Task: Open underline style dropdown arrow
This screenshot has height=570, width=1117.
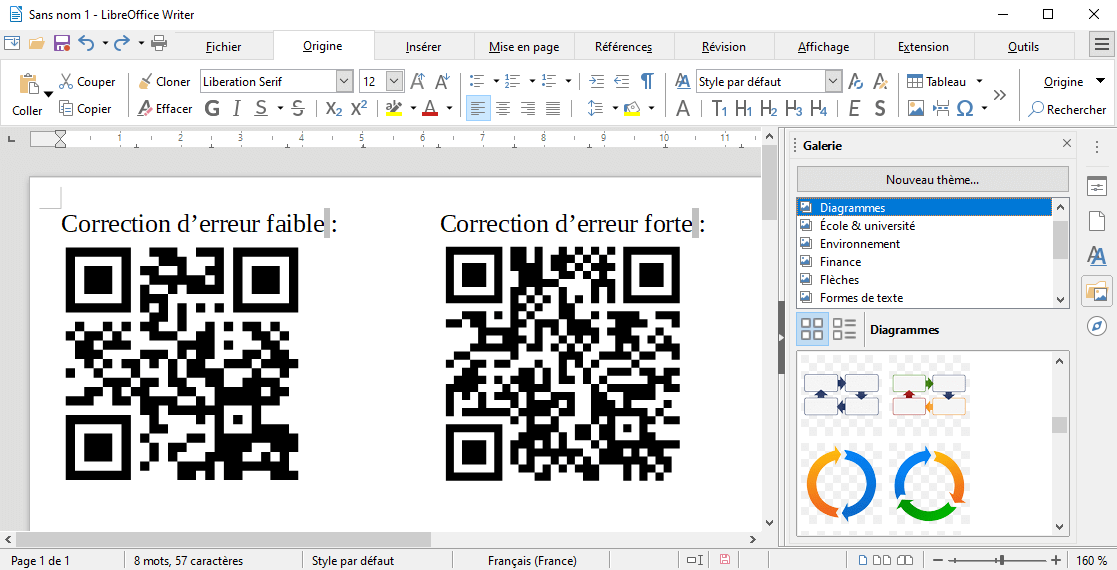Action: (x=280, y=109)
